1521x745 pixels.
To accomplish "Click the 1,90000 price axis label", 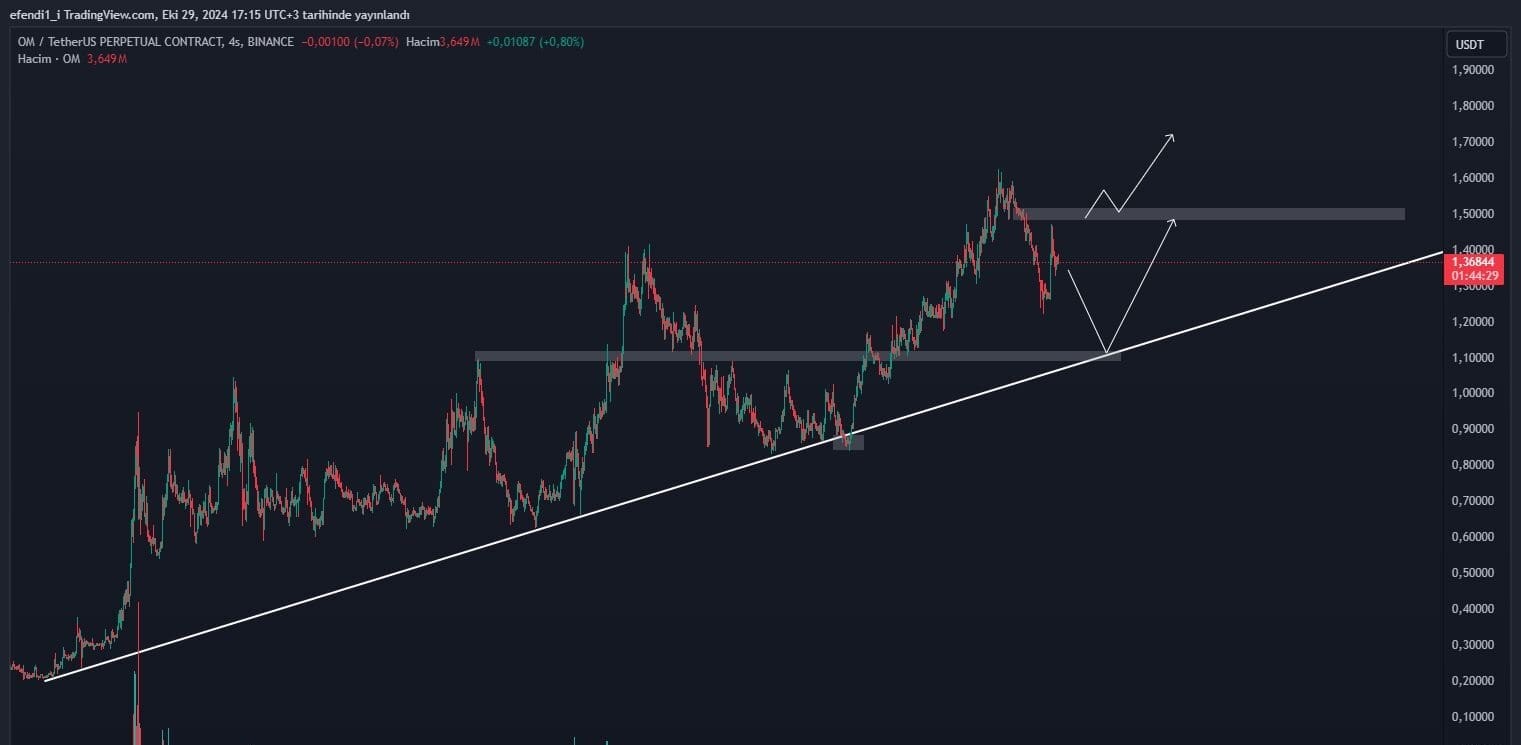I will pyautogui.click(x=1473, y=70).
